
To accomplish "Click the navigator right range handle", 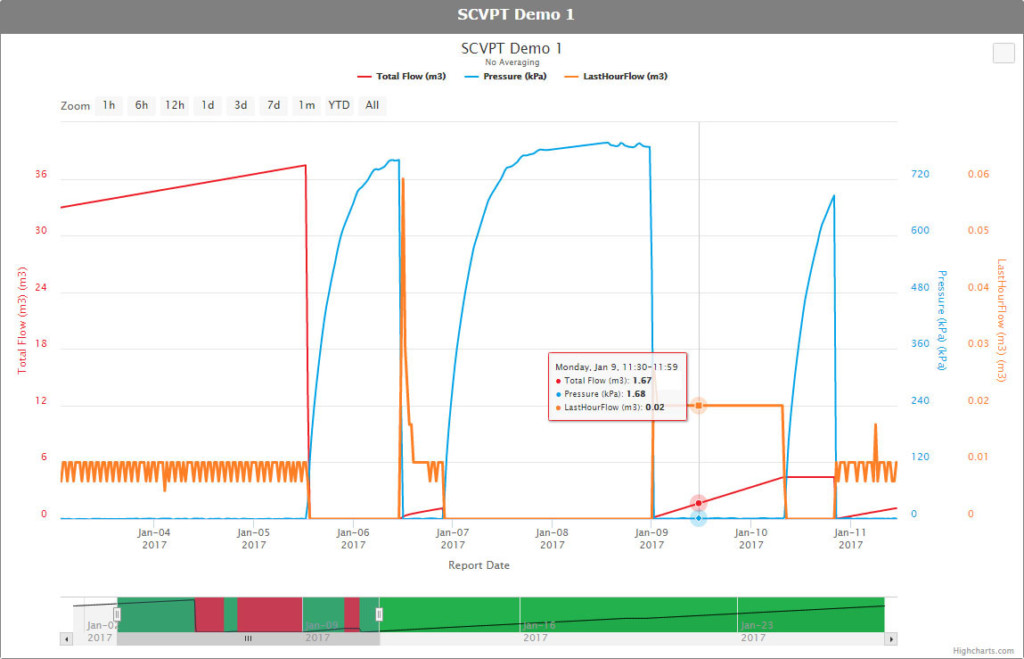I will click(379, 615).
